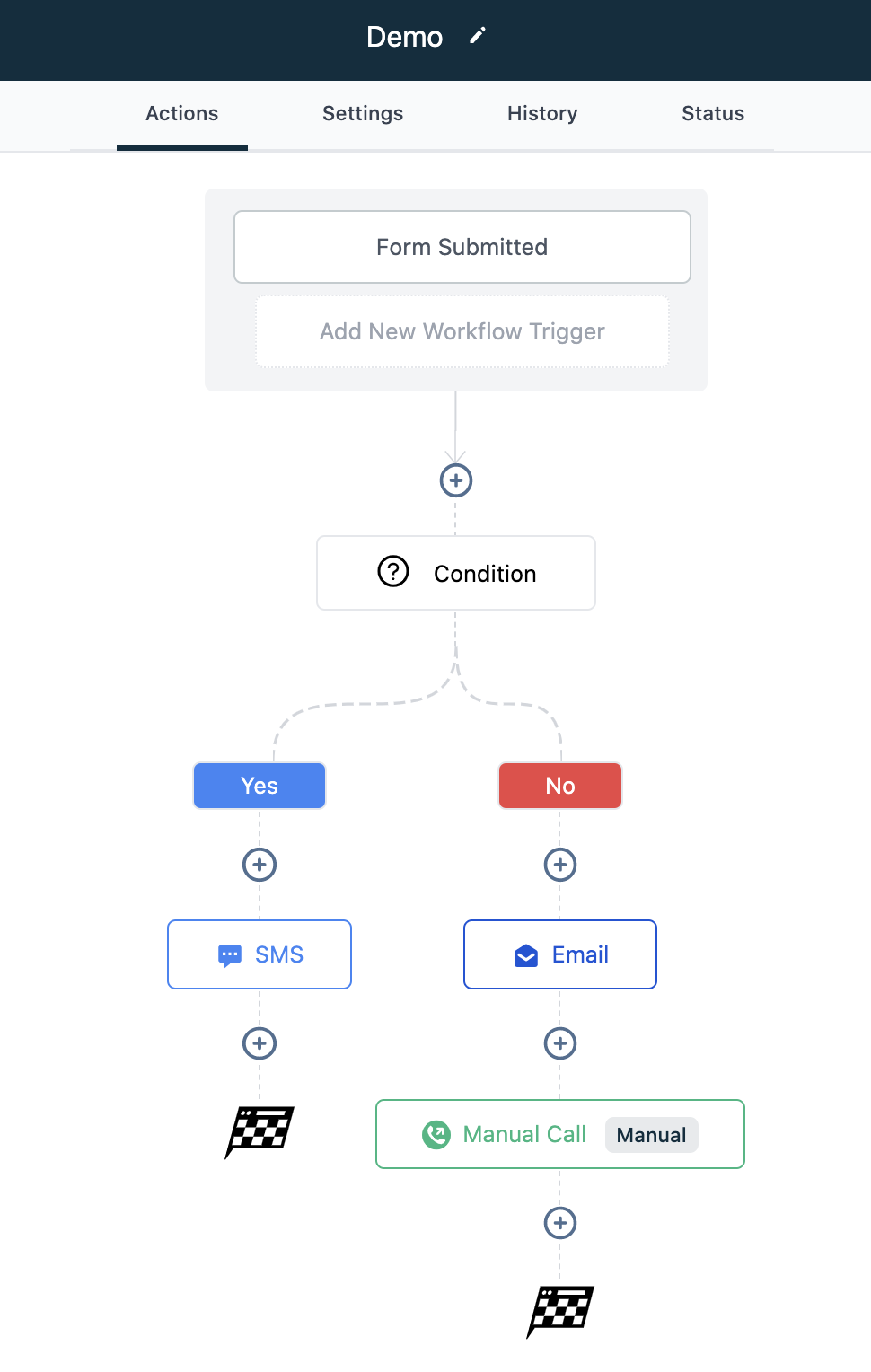Select the red No branch label

[x=560, y=786]
